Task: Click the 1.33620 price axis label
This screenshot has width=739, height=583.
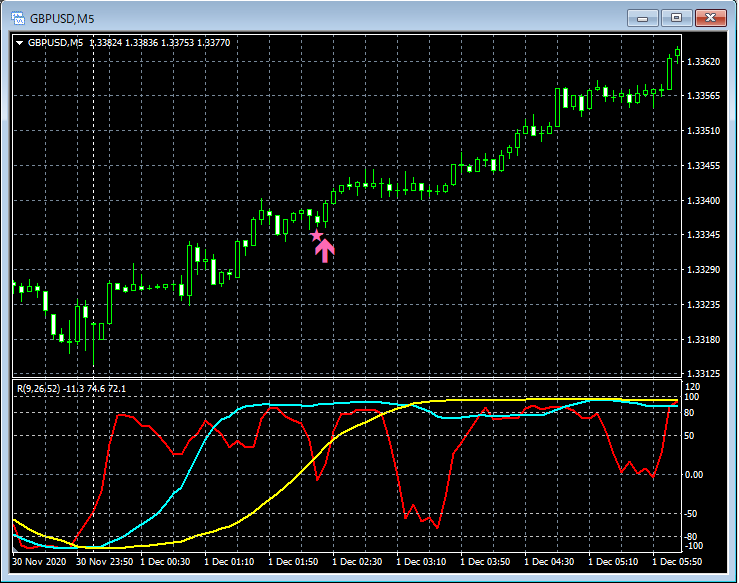Action: coord(706,62)
